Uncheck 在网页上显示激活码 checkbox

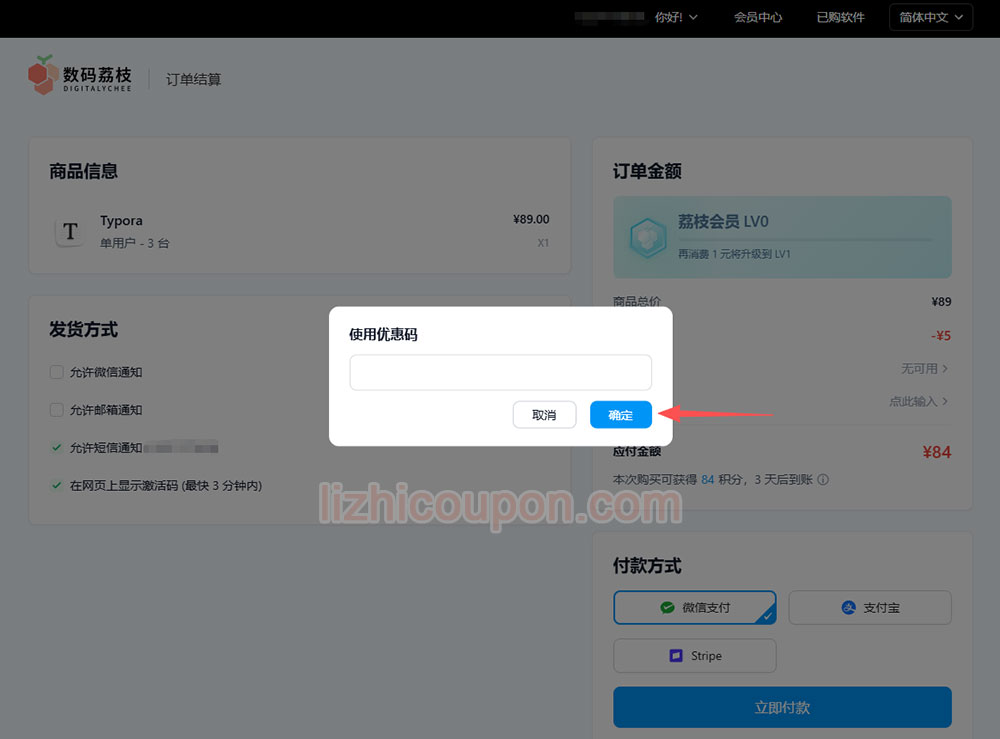coord(57,485)
